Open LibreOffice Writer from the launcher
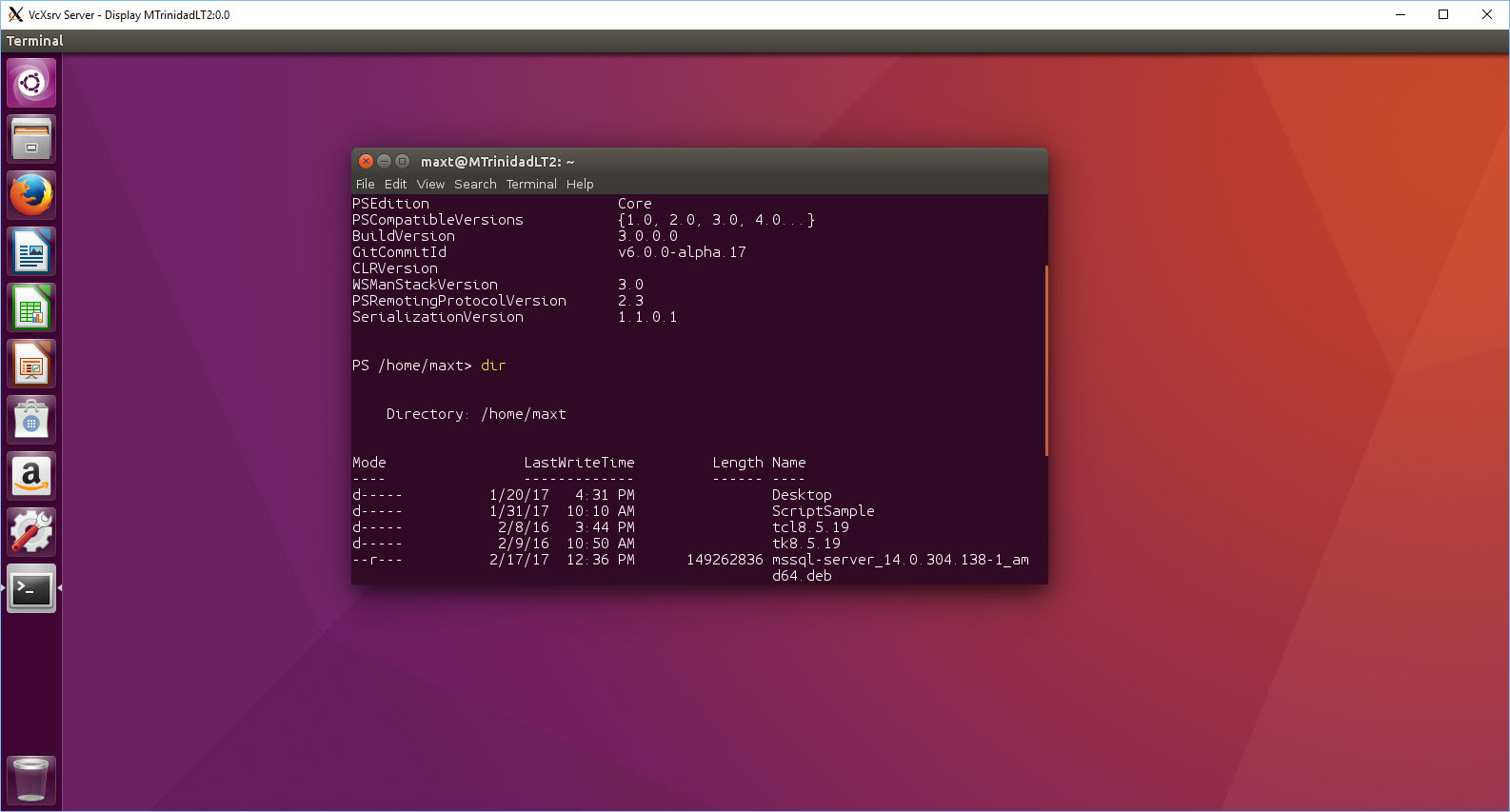Viewport: 1510px width, 812px height. click(31, 251)
